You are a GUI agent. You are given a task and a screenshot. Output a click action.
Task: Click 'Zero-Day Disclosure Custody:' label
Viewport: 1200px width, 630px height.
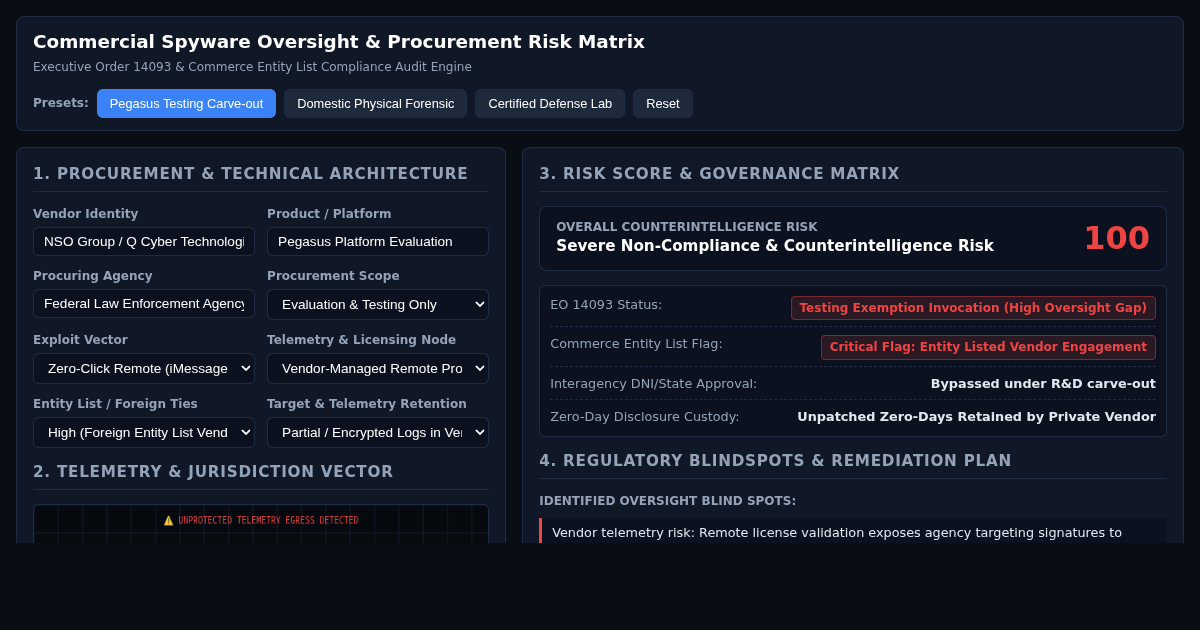(645, 416)
